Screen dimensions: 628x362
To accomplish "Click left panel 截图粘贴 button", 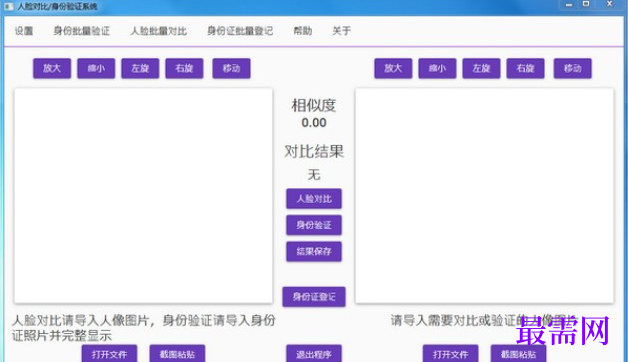I will click(x=177, y=354).
